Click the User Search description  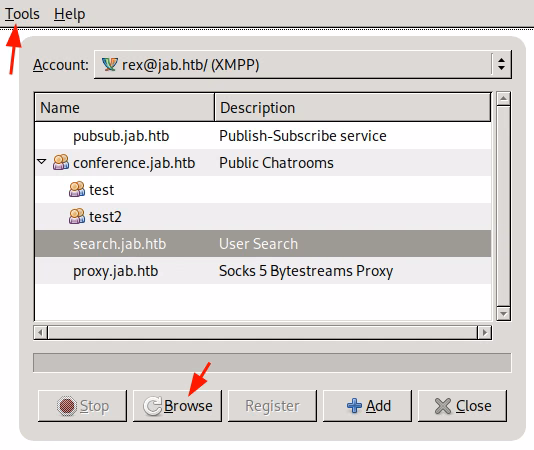point(258,244)
